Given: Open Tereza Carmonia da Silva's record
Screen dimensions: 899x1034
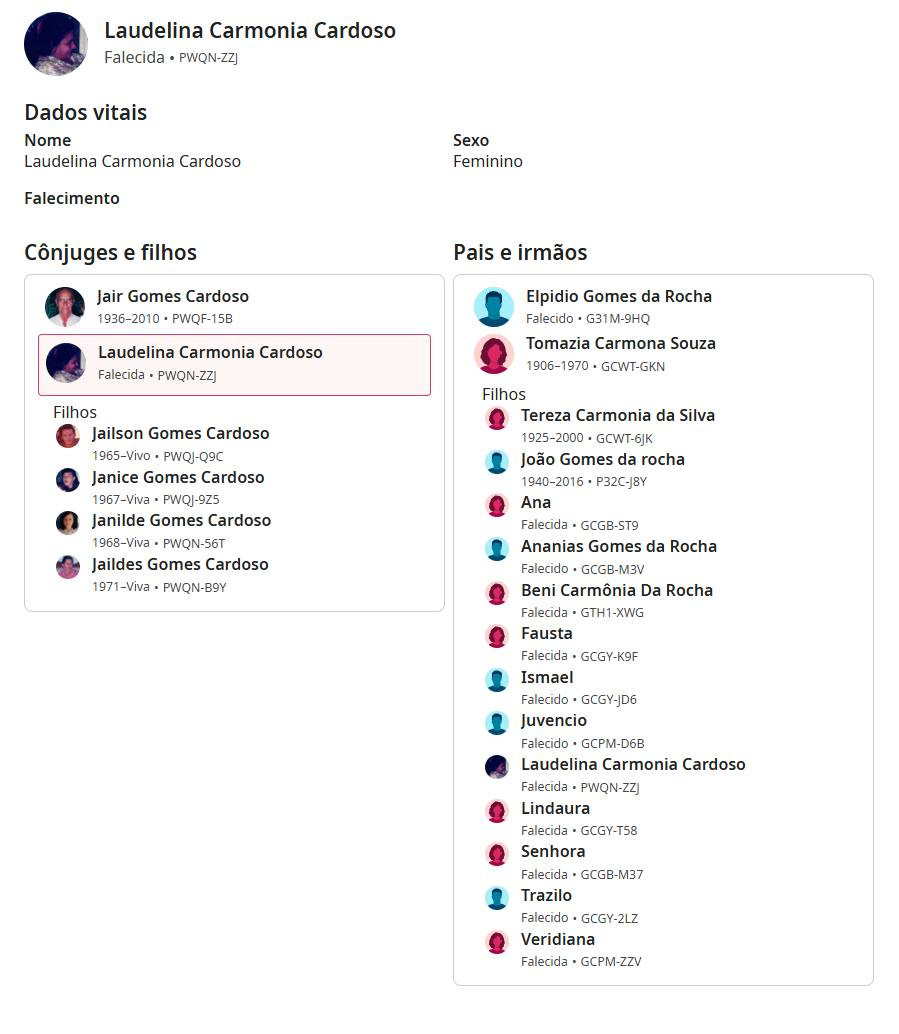Looking at the screenshot, I should point(617,415).
